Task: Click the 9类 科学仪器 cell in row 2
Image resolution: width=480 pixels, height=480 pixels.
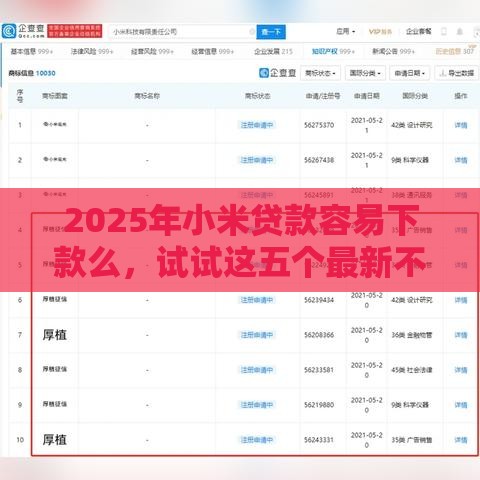Action: coord(410,160)
